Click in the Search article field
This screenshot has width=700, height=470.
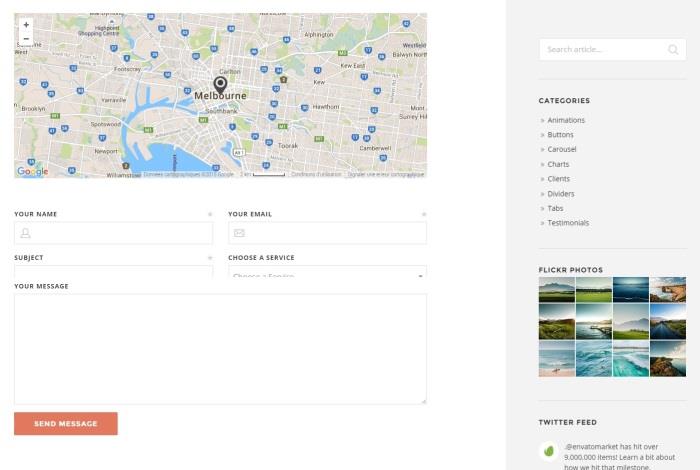point(600,50)
